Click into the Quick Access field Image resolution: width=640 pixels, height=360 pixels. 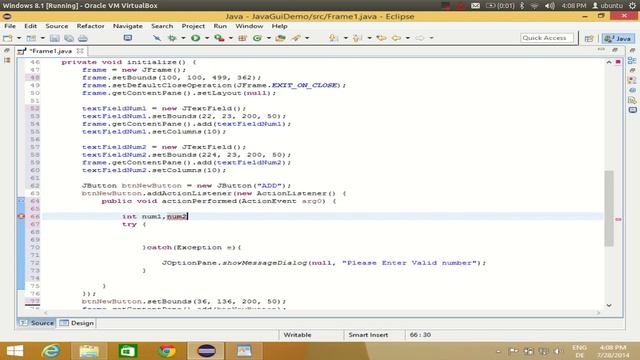point(547,38)
